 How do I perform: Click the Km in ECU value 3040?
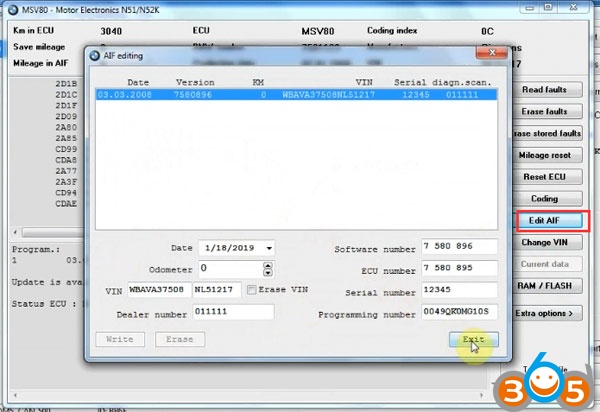pyautogui.click(x=111, y=31)
